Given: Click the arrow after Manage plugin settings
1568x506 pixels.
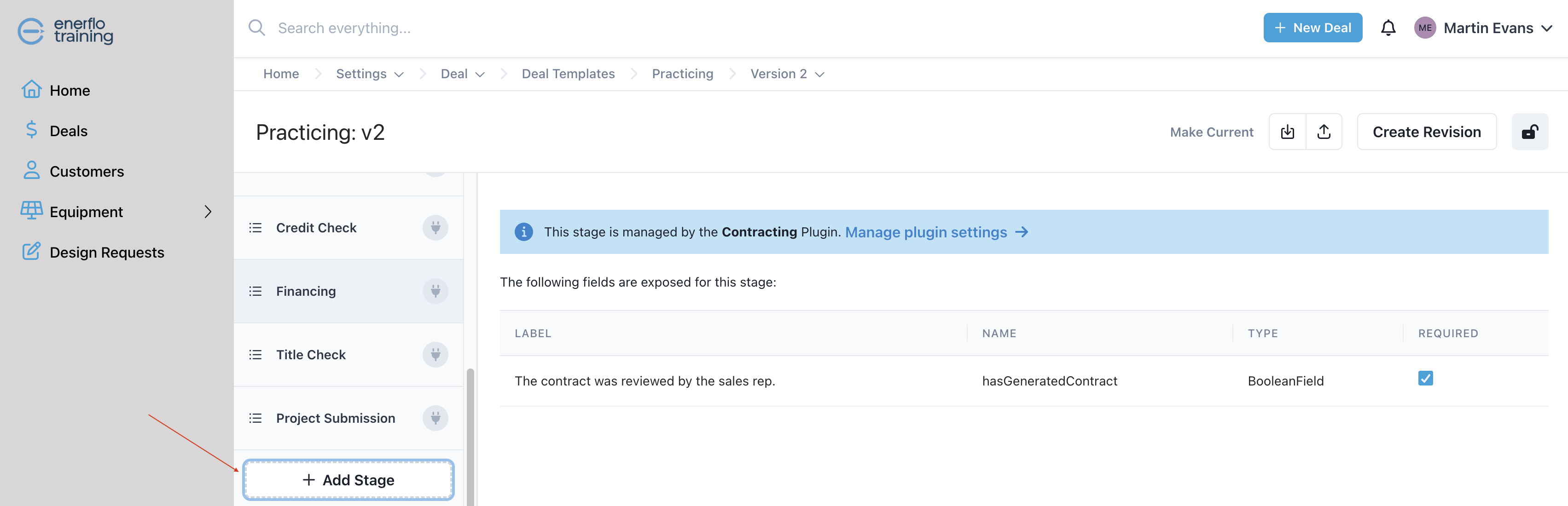Looking at the screenshot, I should [1022, 232].
